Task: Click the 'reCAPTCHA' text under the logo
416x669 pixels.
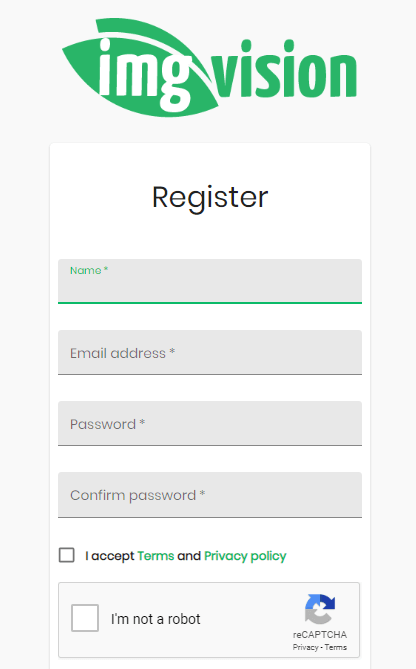Action: (320, 634)
